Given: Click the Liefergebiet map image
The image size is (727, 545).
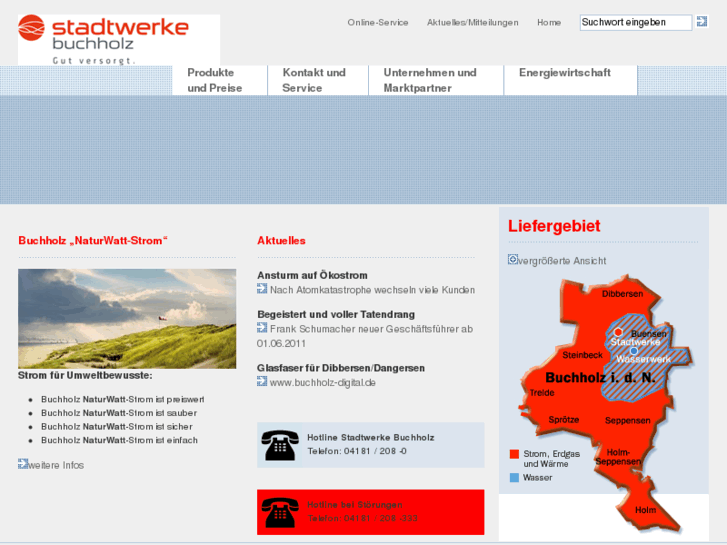Looking at the screenshot, I should coord(606,403).
